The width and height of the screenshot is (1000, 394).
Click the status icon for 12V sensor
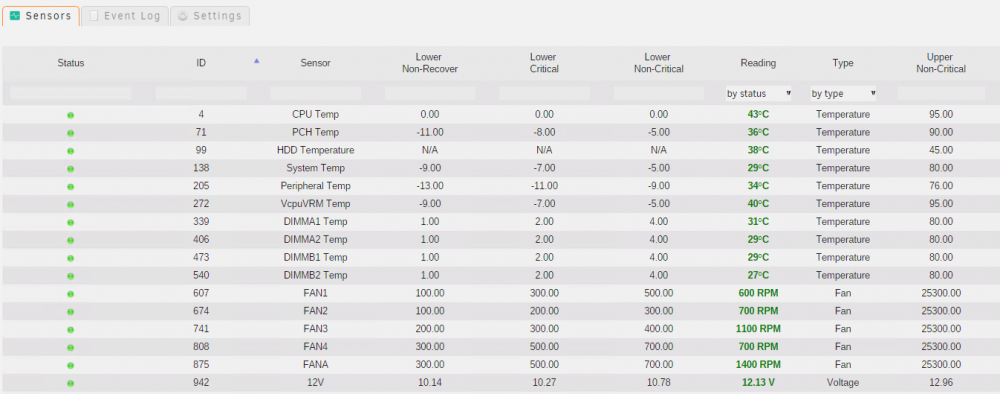click(x=70, y=383)
